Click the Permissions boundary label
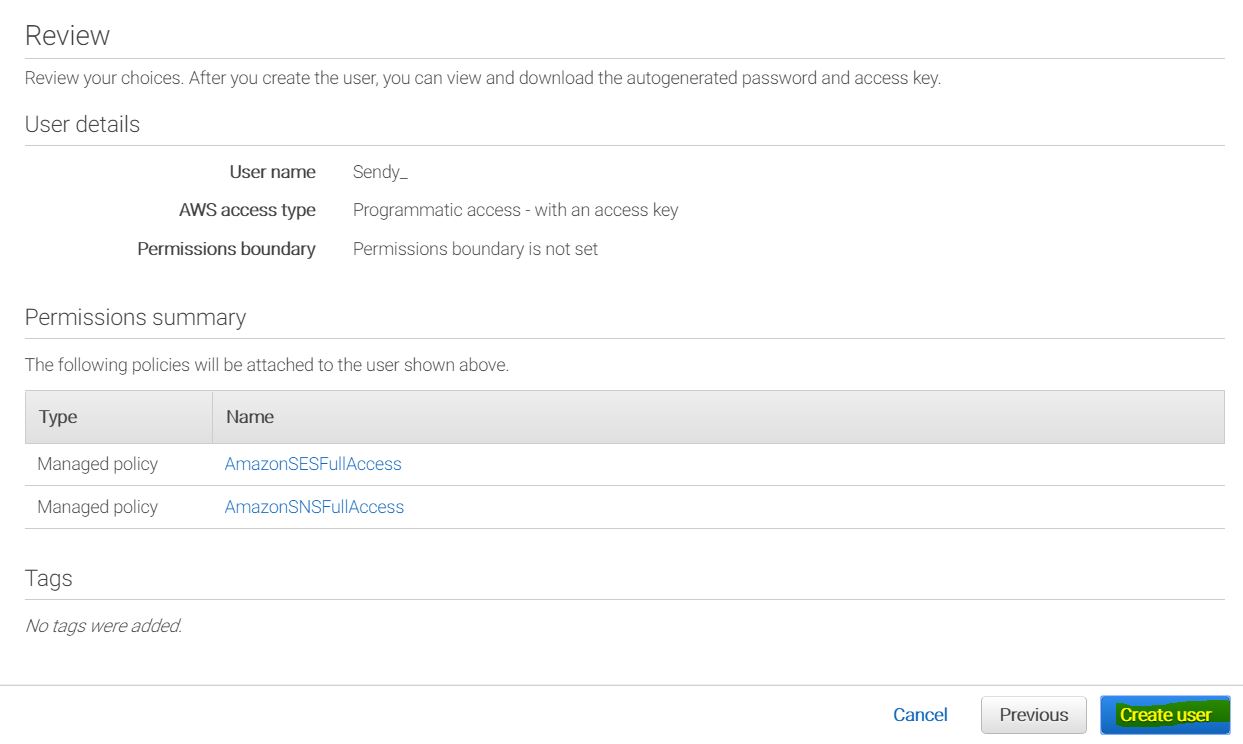This screenshot has width=1243, height=744. [226, 249]
